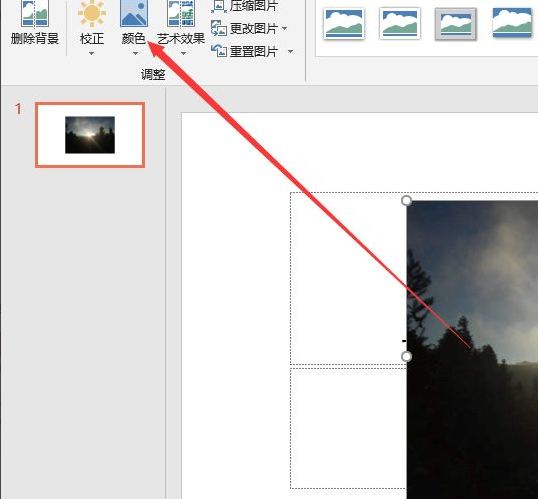Viewport: 538px width, 499px height.
Task: Click the sunset photo on the slide
Action: pyautogui.click(x=472, y=349)
